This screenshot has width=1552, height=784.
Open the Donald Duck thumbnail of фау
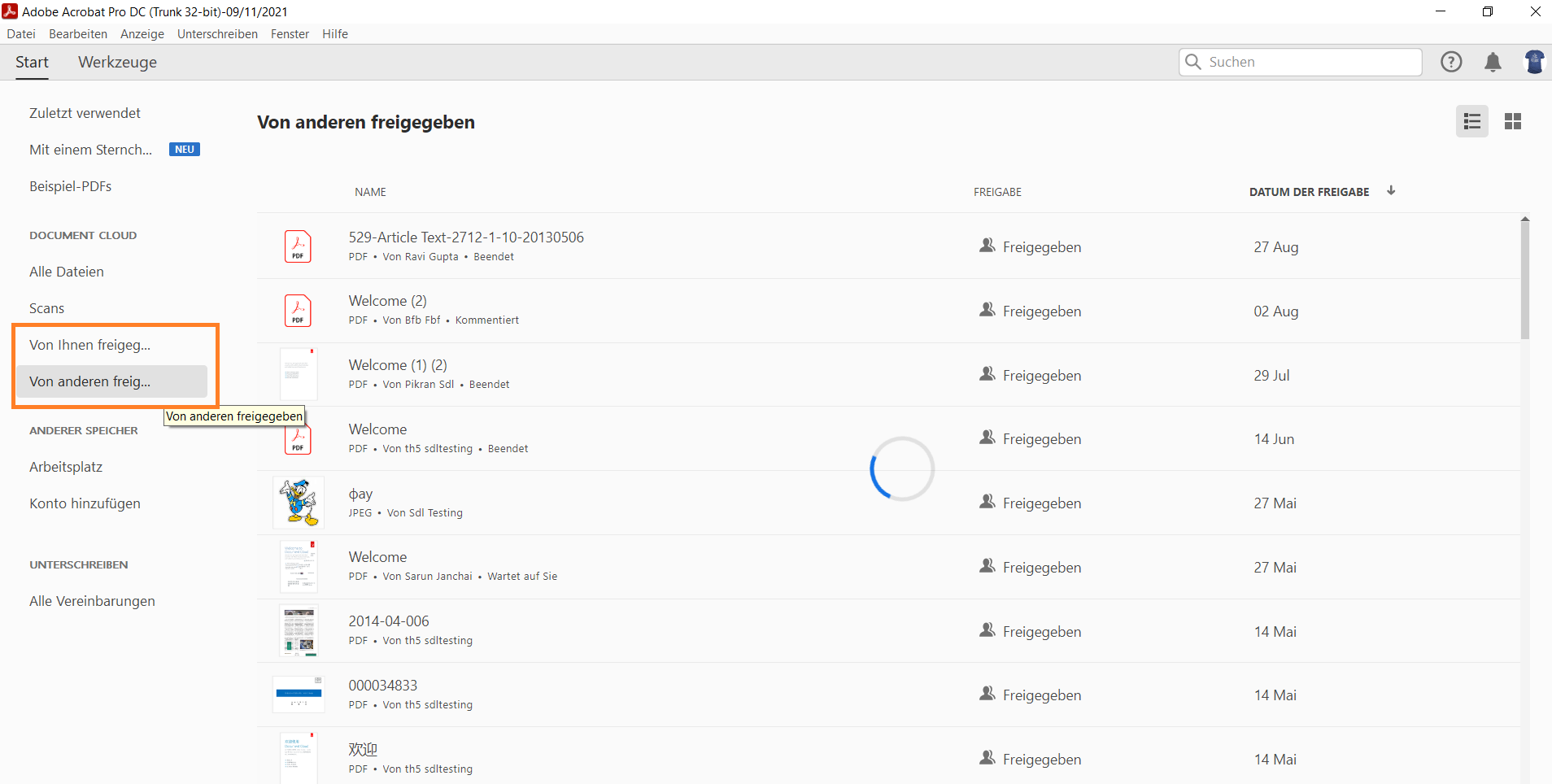[x=298, y=503]
